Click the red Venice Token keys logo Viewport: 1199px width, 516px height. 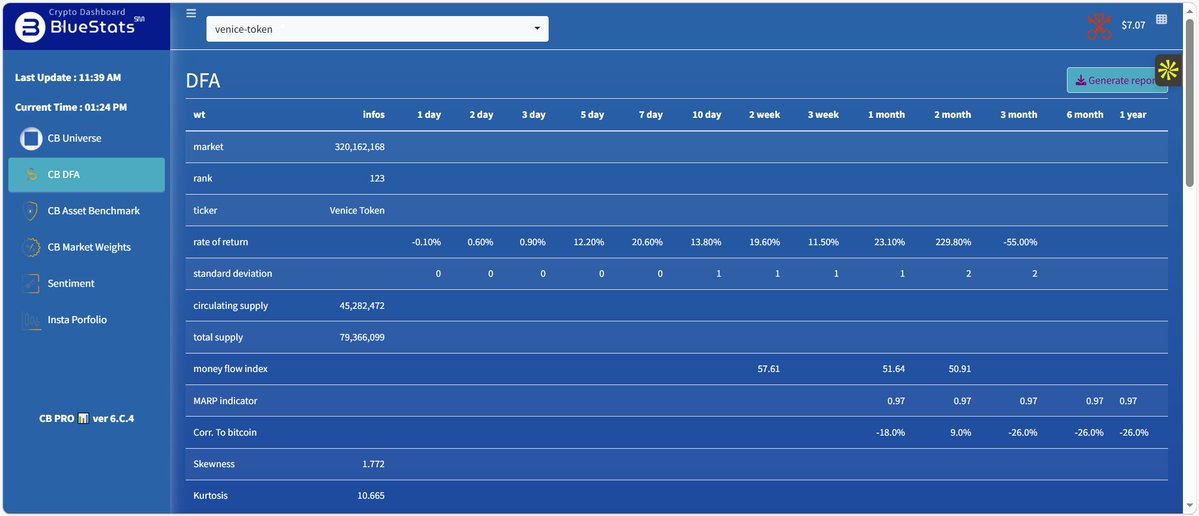(1099, 26)
